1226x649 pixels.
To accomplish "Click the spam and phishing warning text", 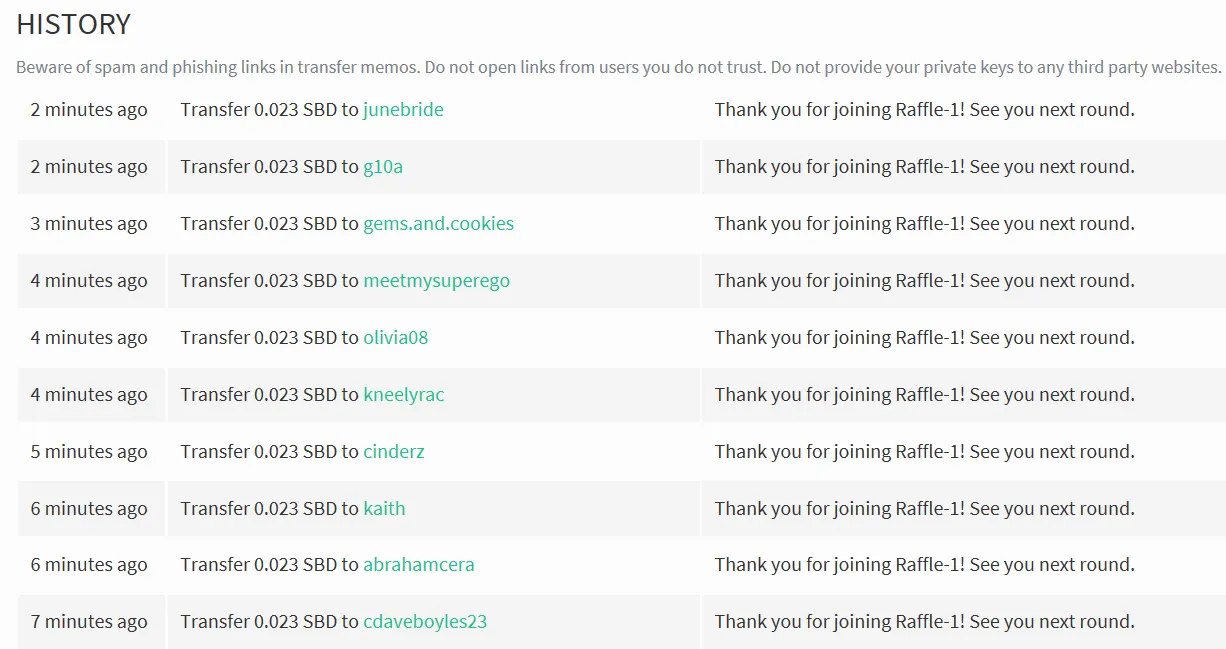I will click(619, 68).
